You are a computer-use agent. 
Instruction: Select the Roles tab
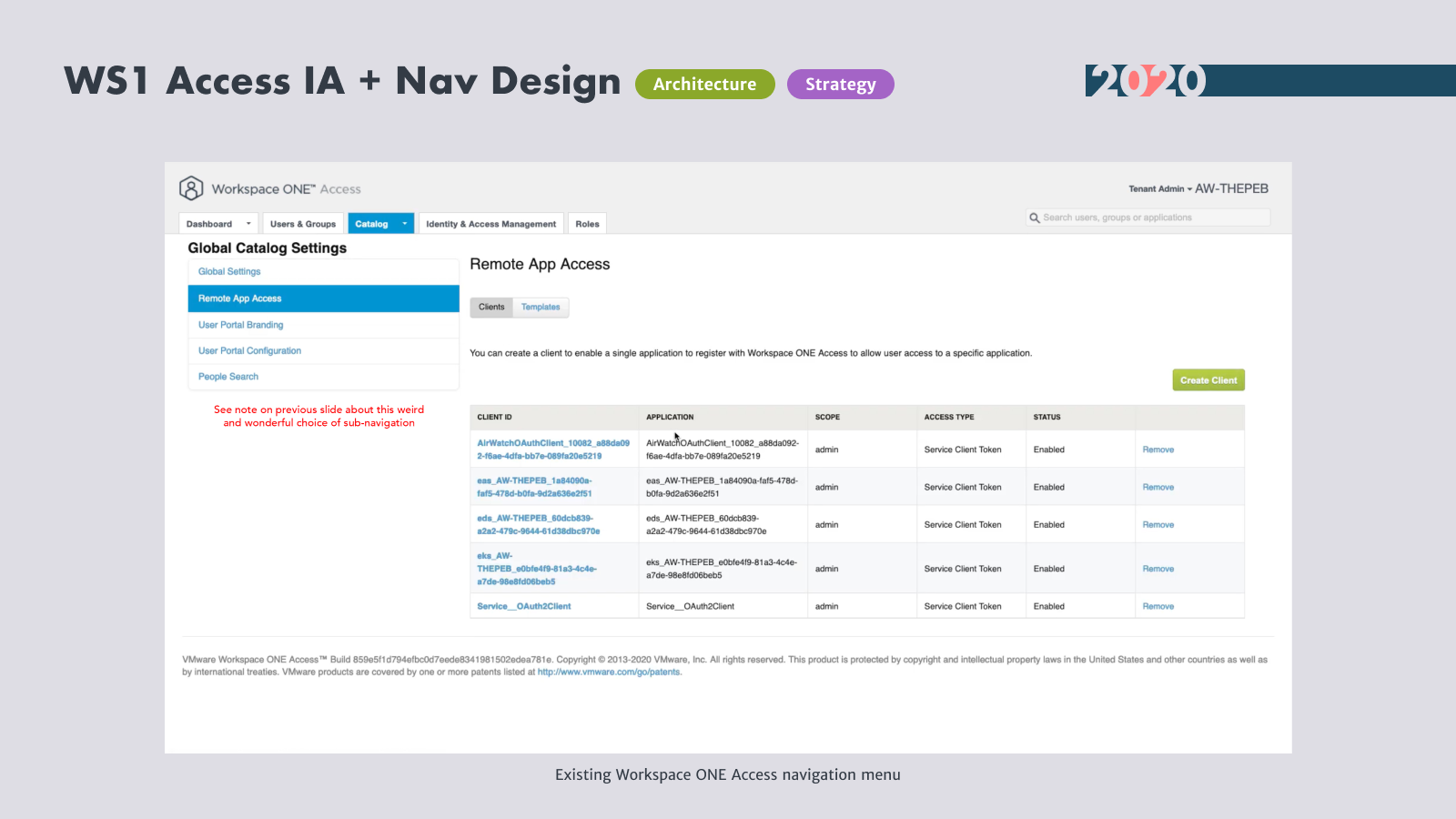[x=587, y=224]
